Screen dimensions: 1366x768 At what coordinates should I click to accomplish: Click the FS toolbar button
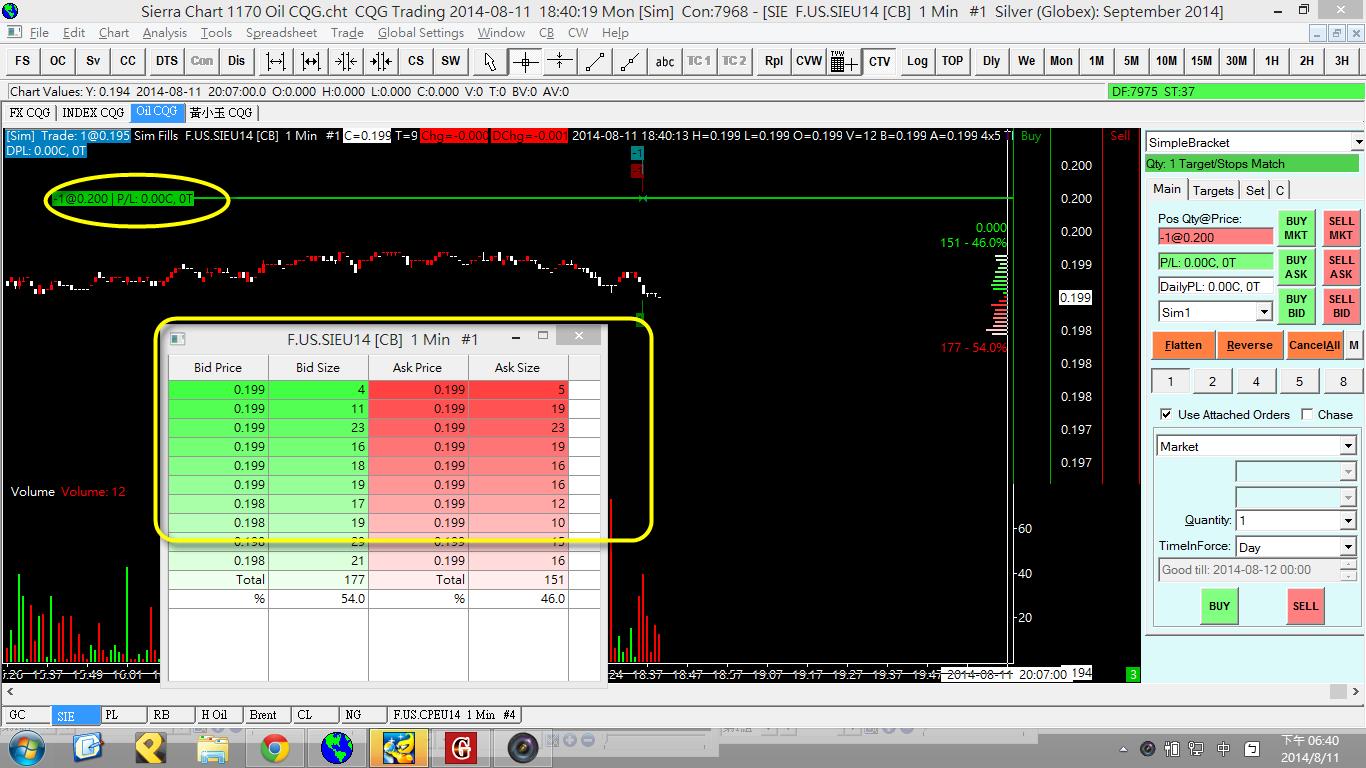pyautogui.click(x=22, y=61)
